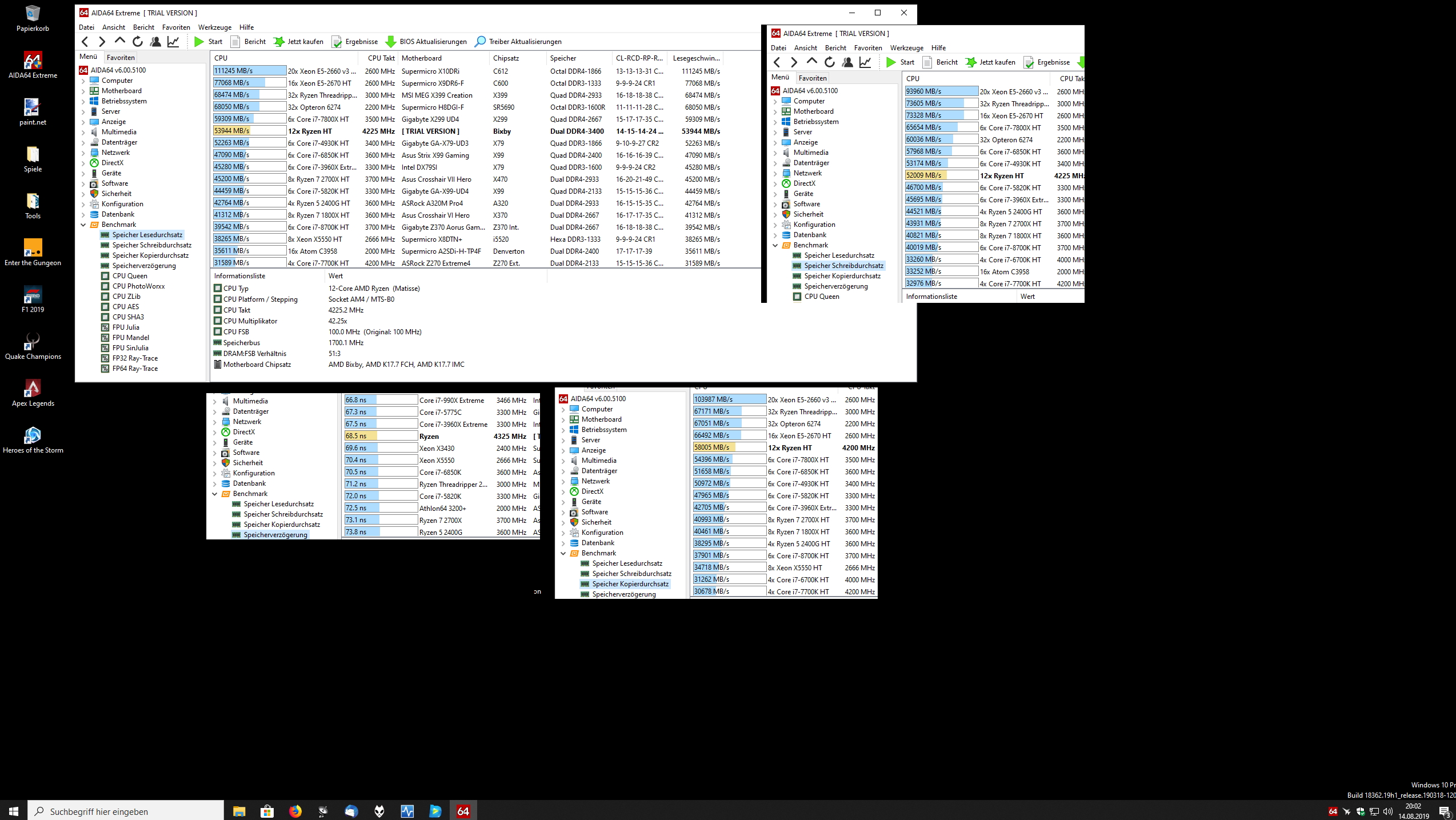Click the Forward arrow in main AIDA64 toolbar
This screenshot has width=1456, height=820.
pos(102,41)
